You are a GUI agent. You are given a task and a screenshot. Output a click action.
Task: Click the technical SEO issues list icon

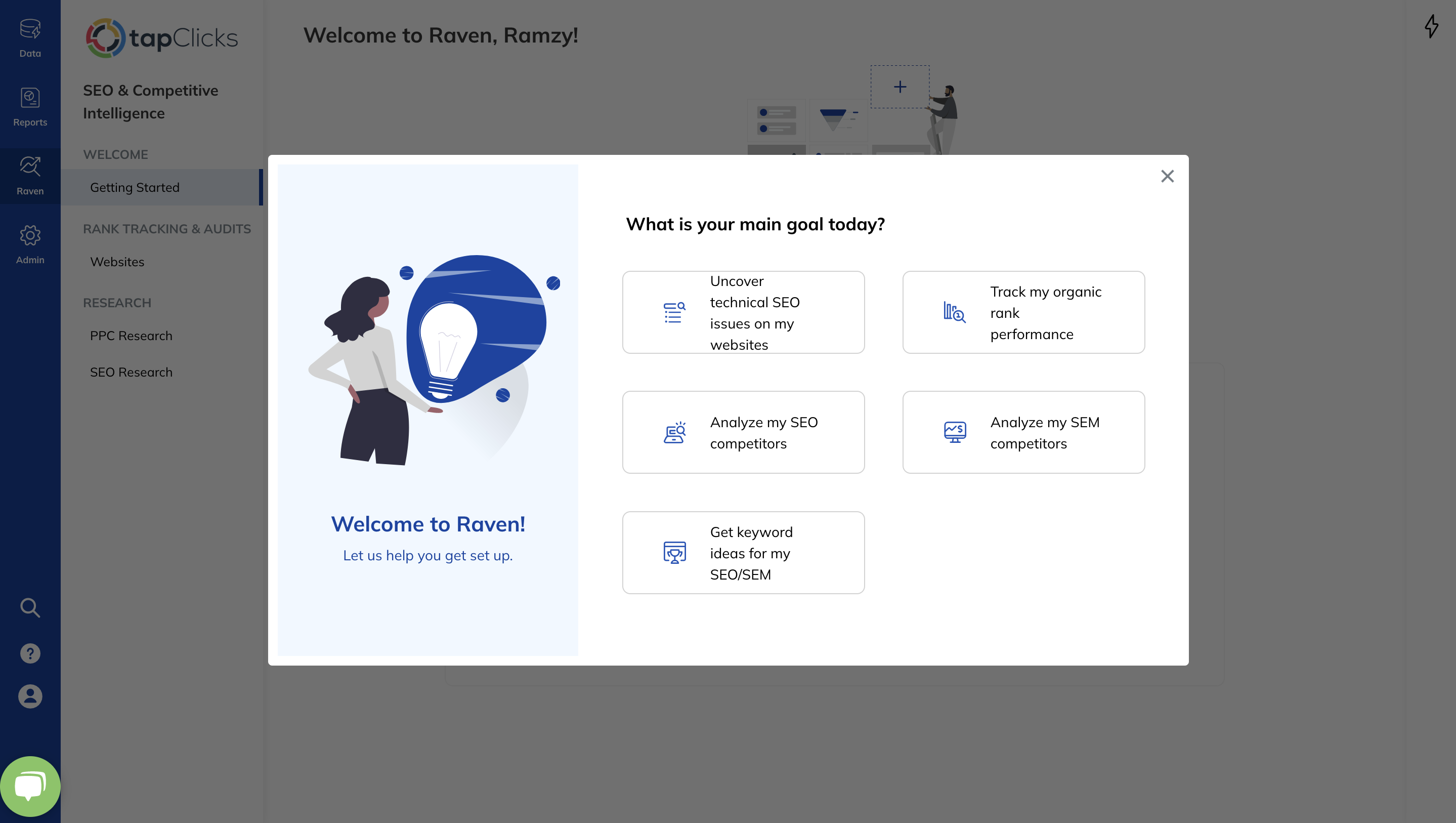coord(674,312)
